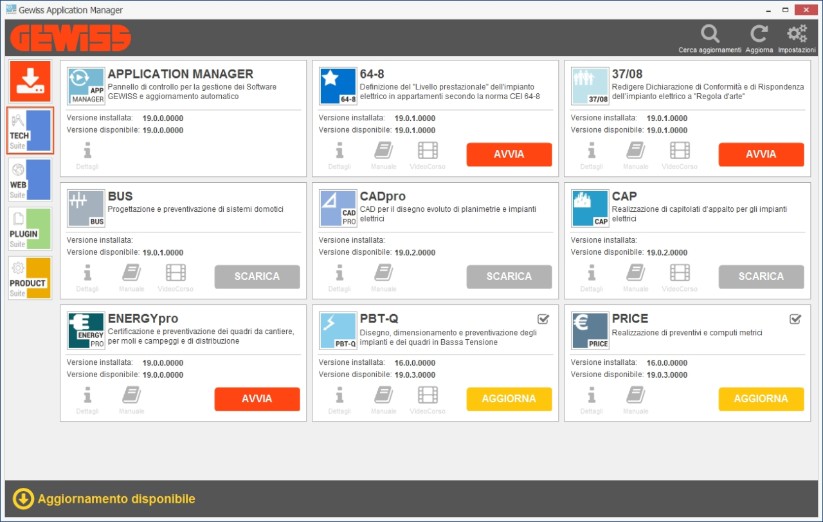
Task: Click the 64-8 star app thumbnail
Action: click(338, 86)
